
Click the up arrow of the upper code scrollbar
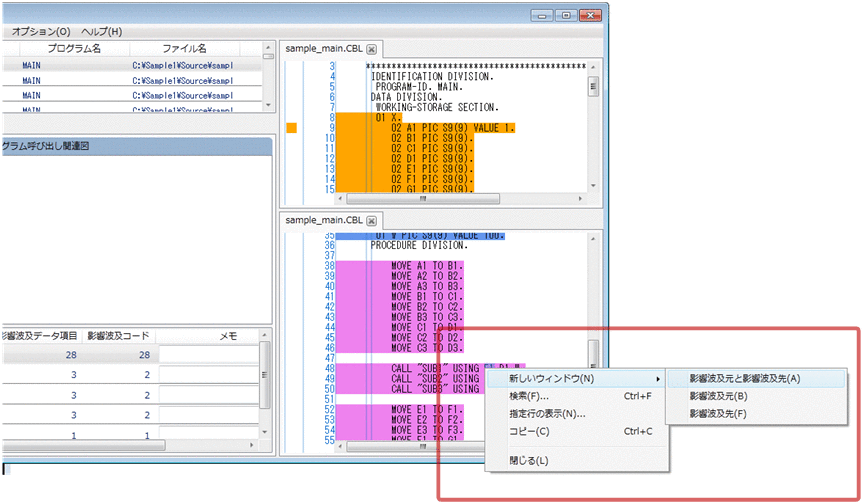(593, 66)
